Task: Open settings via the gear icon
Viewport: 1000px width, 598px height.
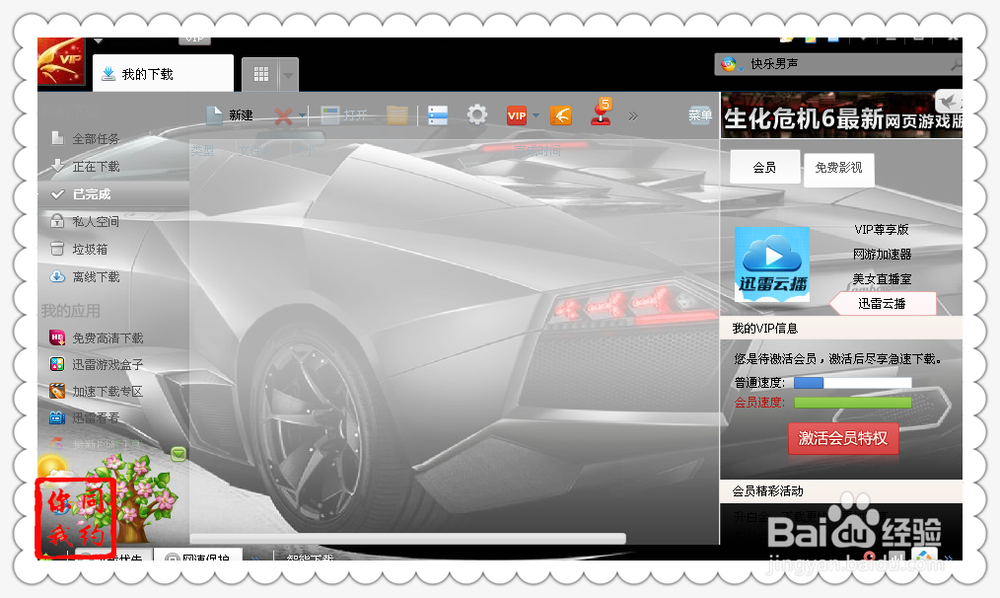Action: (477, 115)
